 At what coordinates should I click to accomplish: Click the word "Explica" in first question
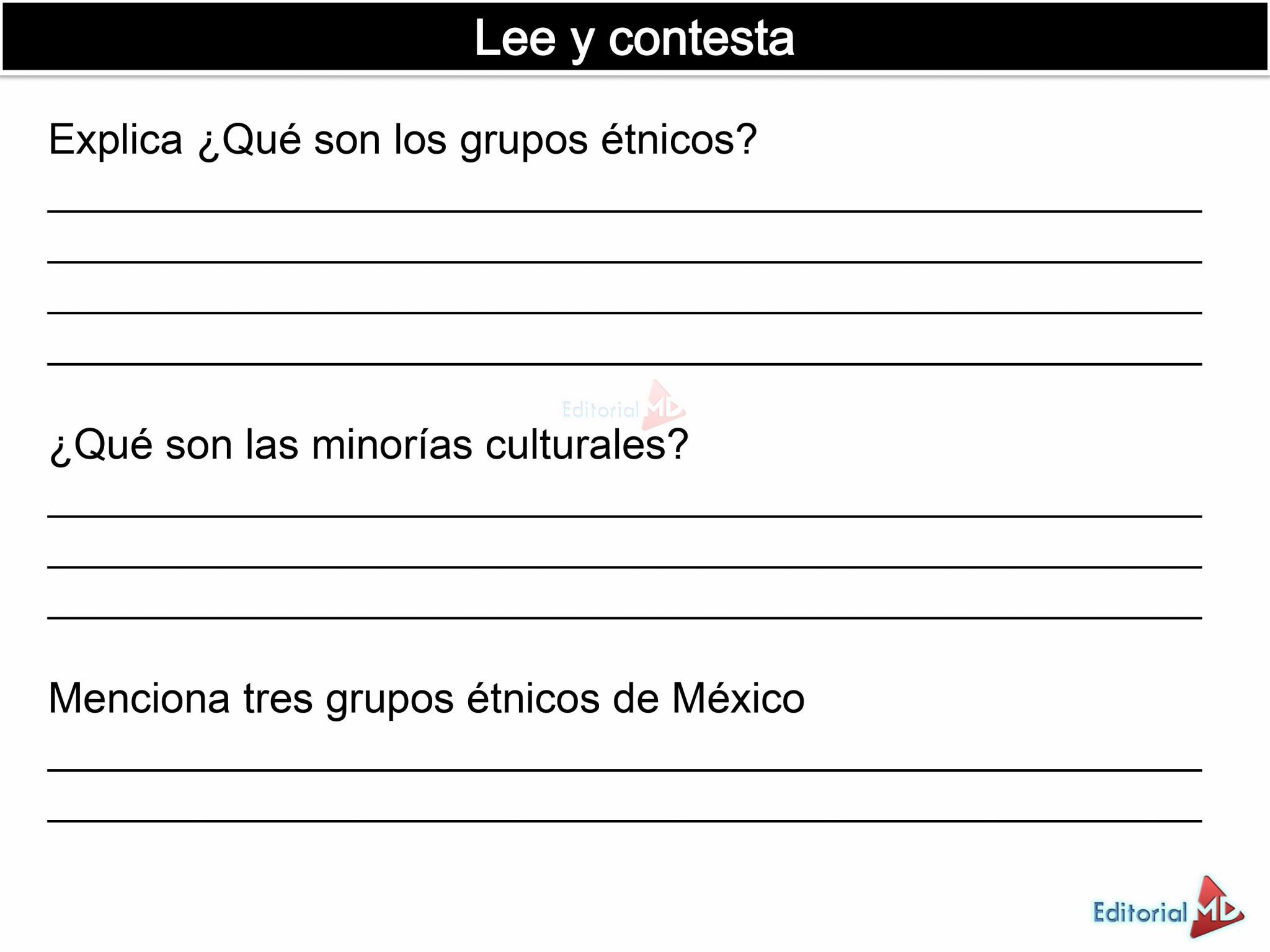[x=115, y=139]
